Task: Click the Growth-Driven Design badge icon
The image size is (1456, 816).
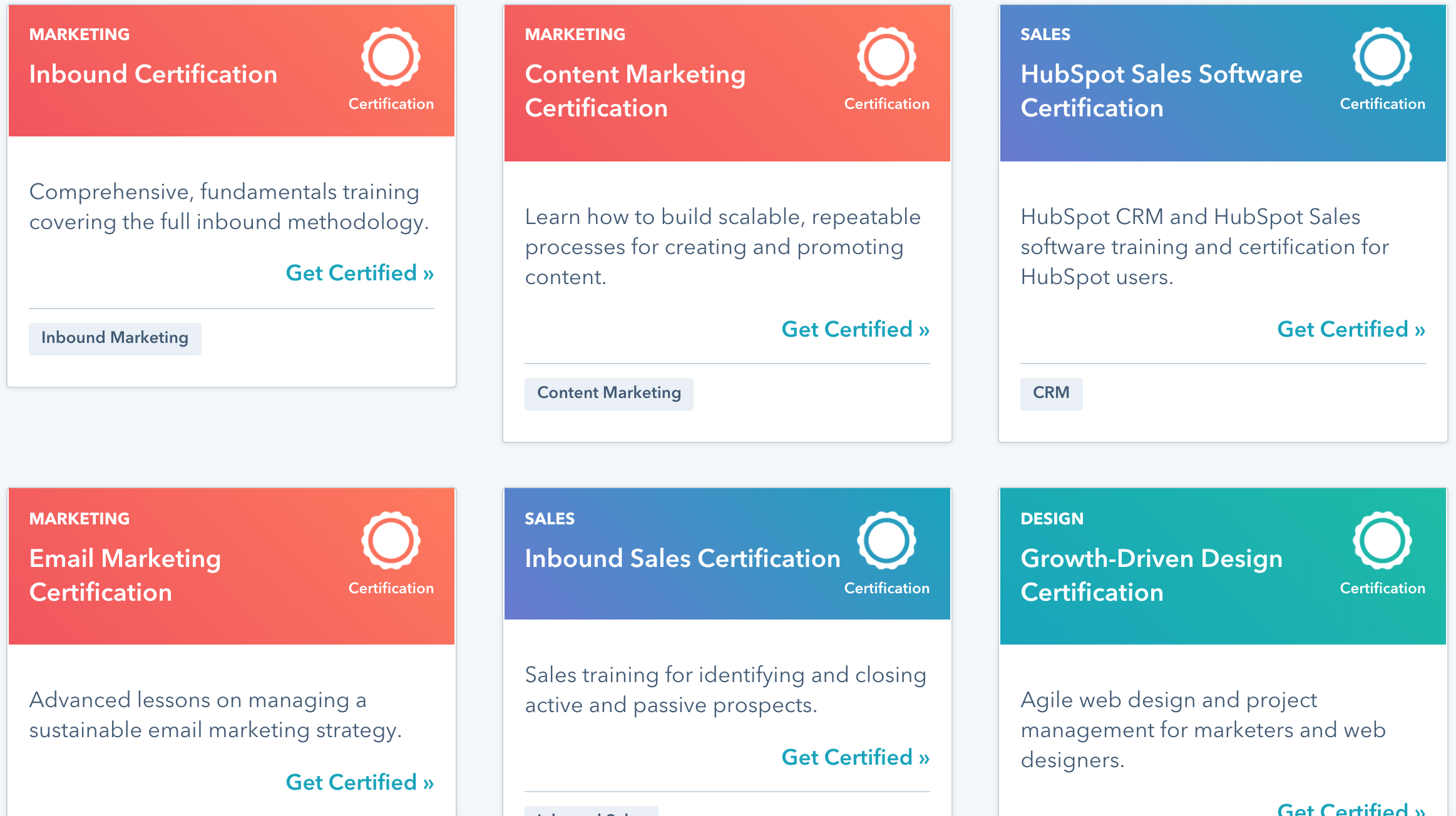Action: [1382, 541]
